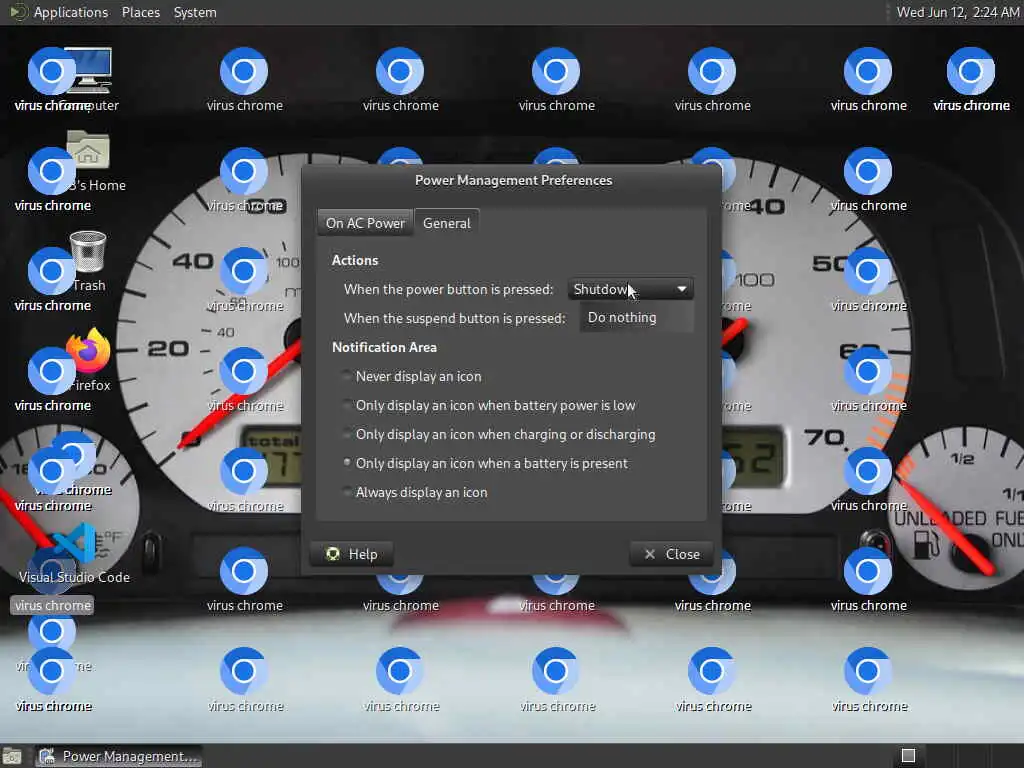The width and height of the screenshot is (1024, 768).
Task: Select Only display icon when a battery is present
Action: tap(485, 463)
